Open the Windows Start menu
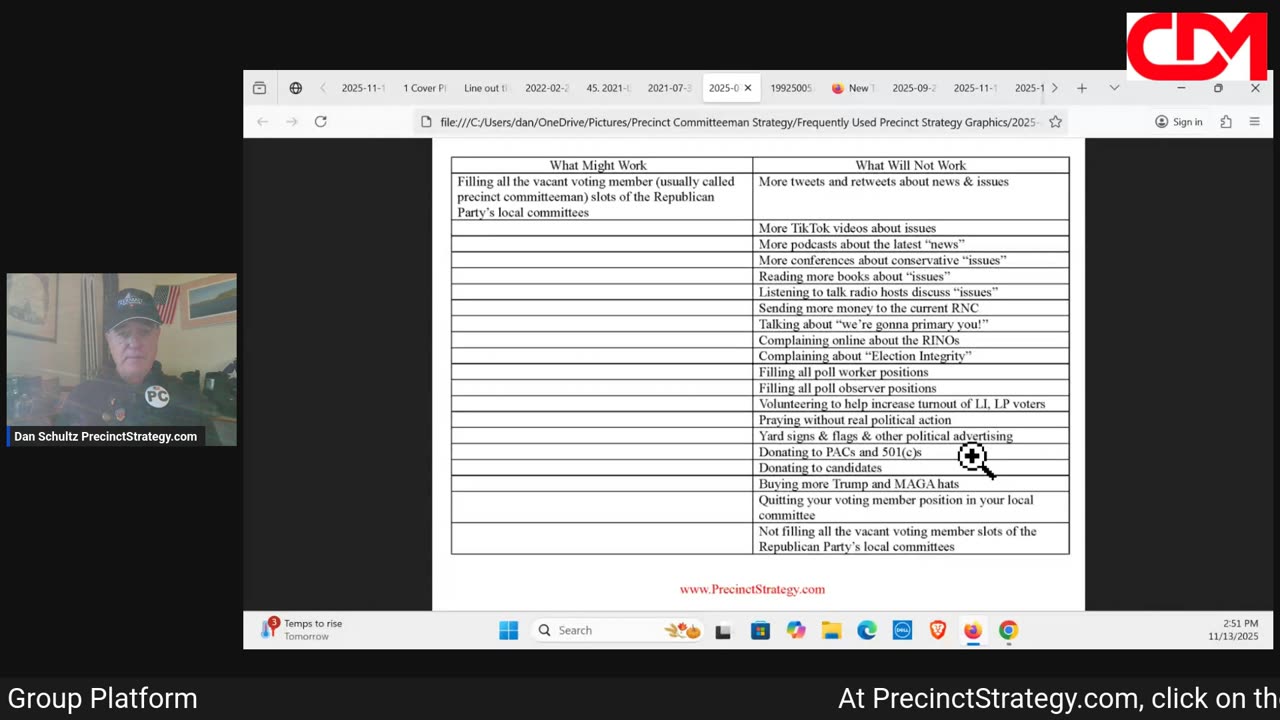 (509, 630)
